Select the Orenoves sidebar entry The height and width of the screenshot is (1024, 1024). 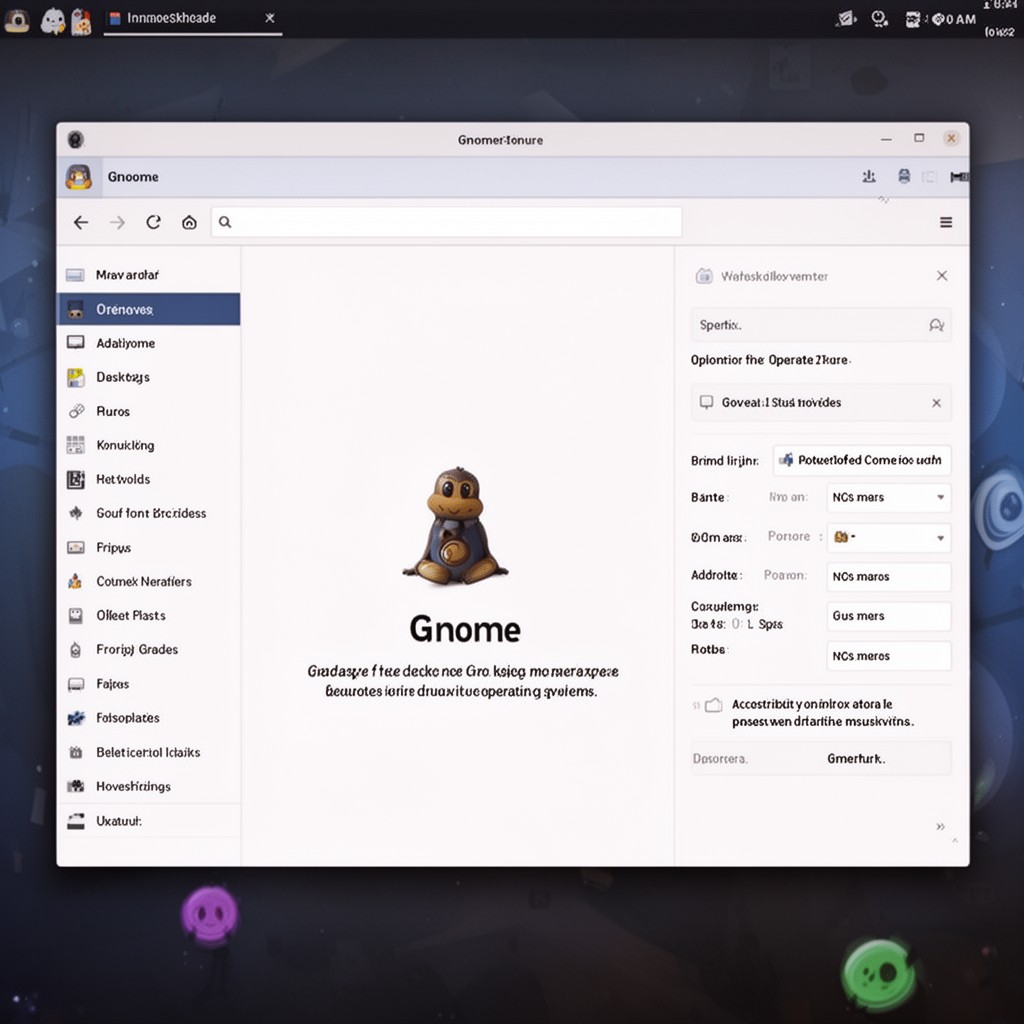[x=149, y=309]
